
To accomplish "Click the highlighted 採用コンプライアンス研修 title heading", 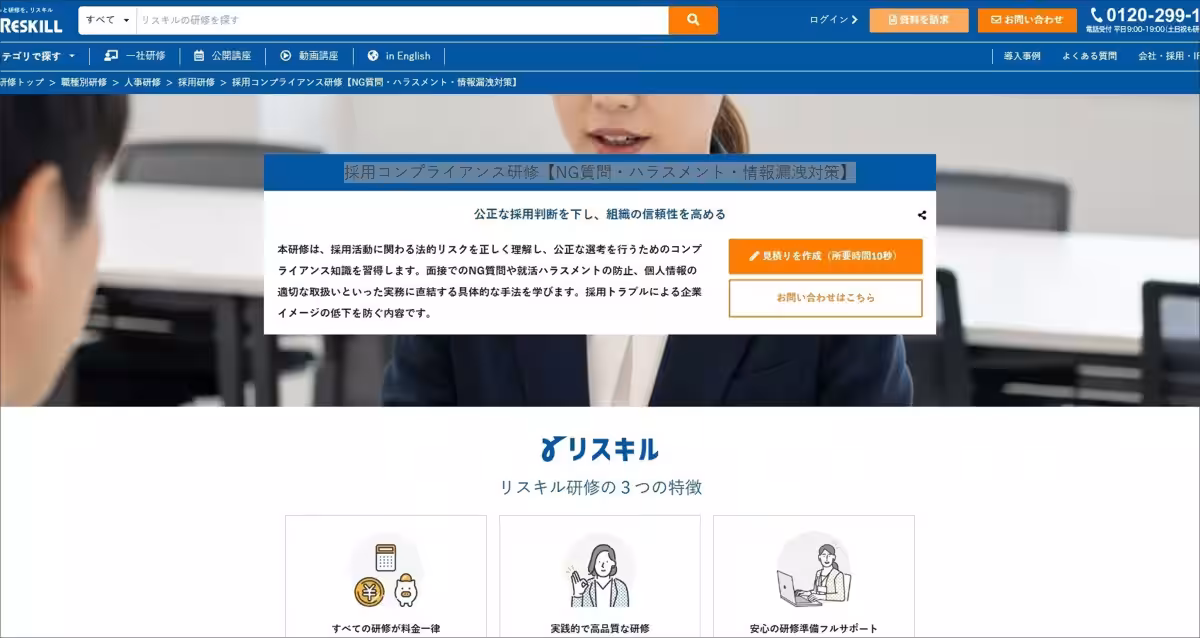I will click(600, 172).
